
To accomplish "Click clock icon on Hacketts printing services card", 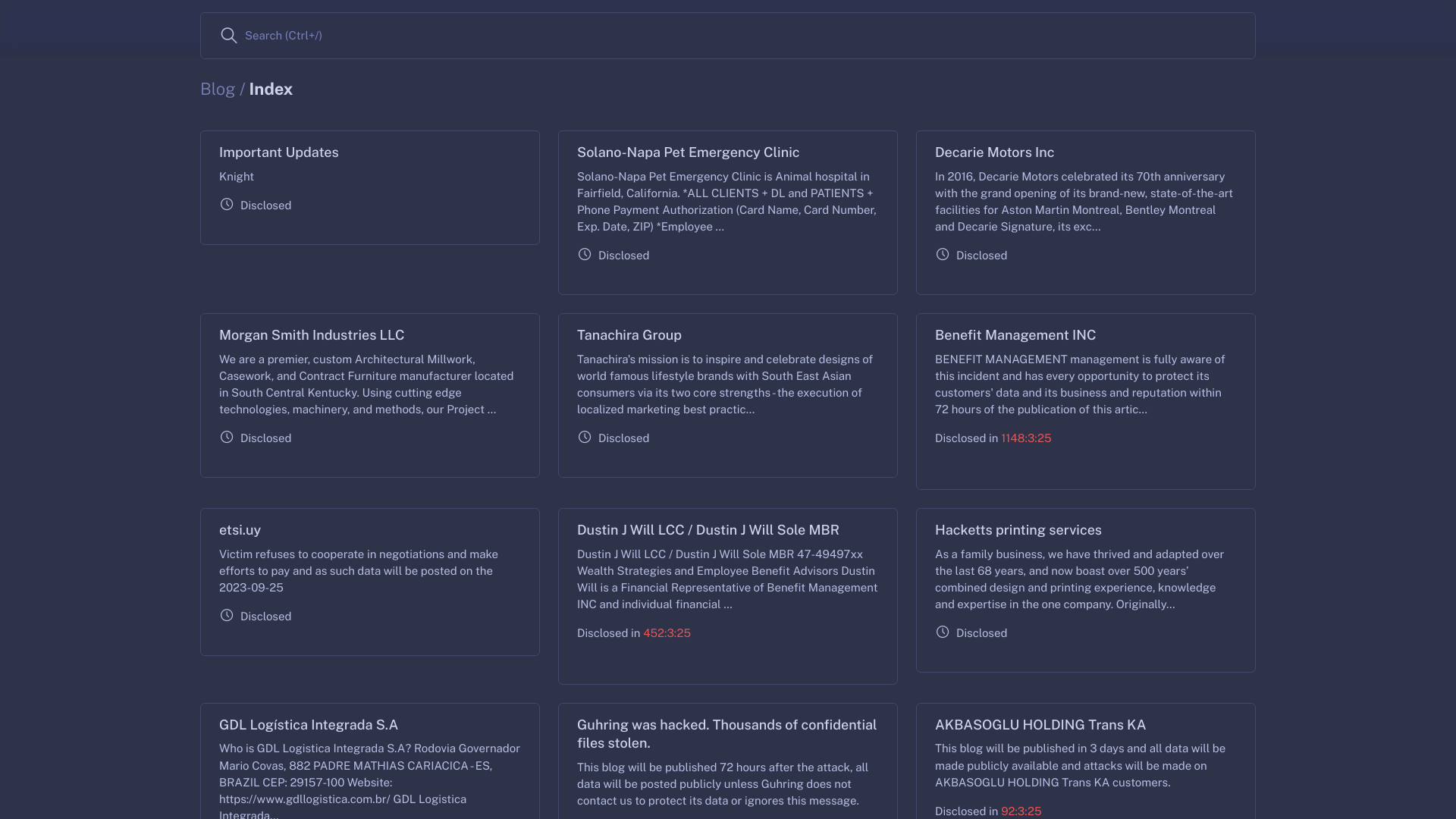I will pos(943,632).
